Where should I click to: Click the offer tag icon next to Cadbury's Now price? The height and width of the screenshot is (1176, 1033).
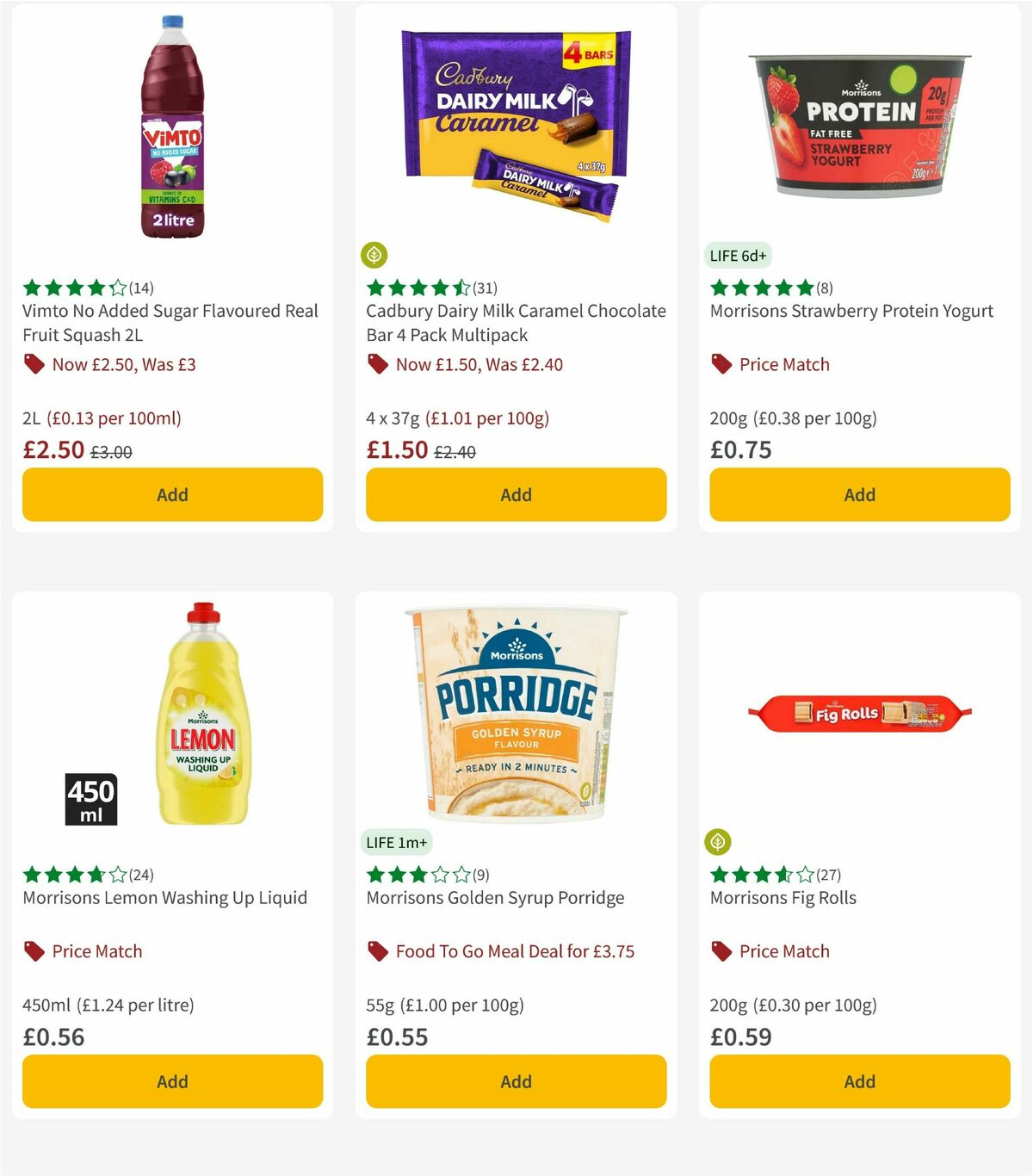[x=379, y=364]
